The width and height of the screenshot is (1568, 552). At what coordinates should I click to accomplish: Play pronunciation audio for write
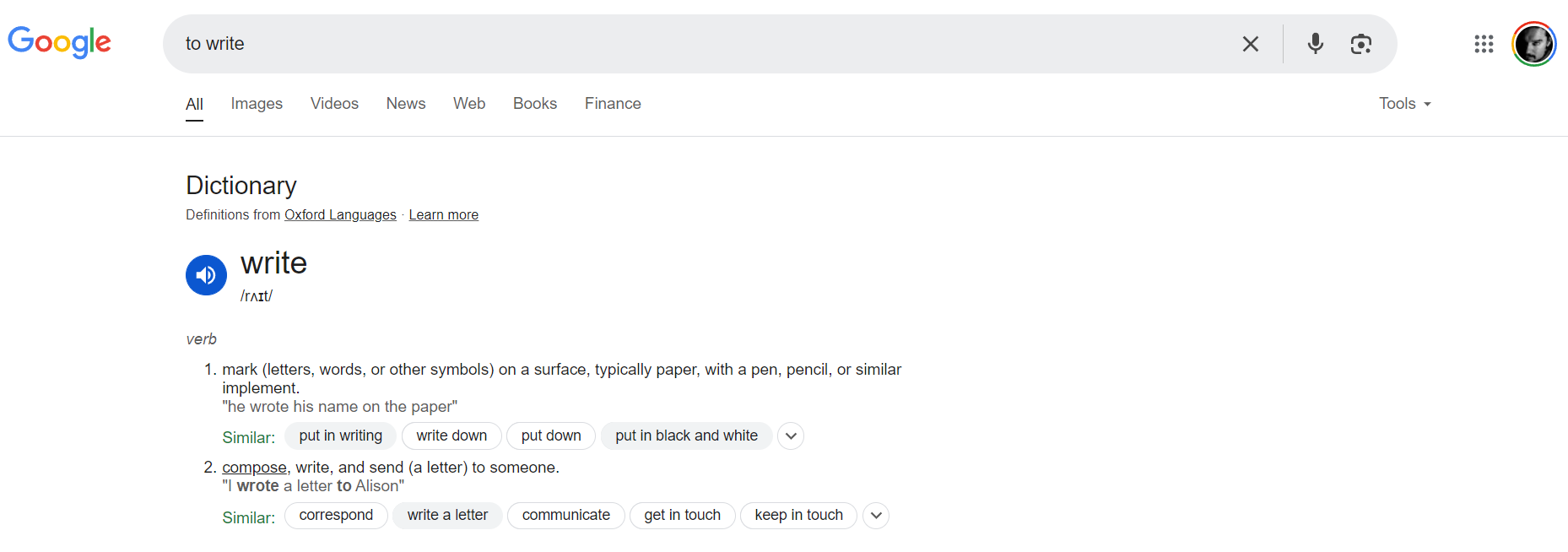click(x=206, y=275)
